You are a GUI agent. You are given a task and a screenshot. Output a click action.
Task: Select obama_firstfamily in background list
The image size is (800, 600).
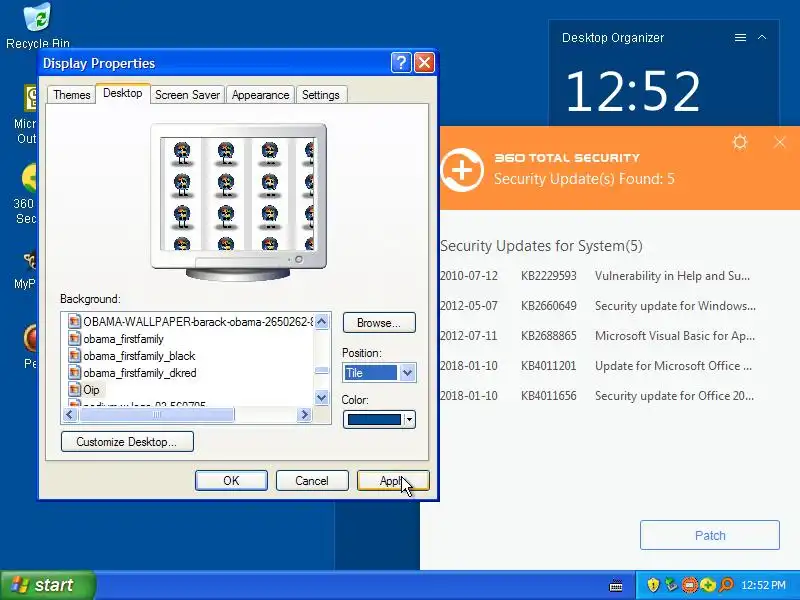coord(123,339)
